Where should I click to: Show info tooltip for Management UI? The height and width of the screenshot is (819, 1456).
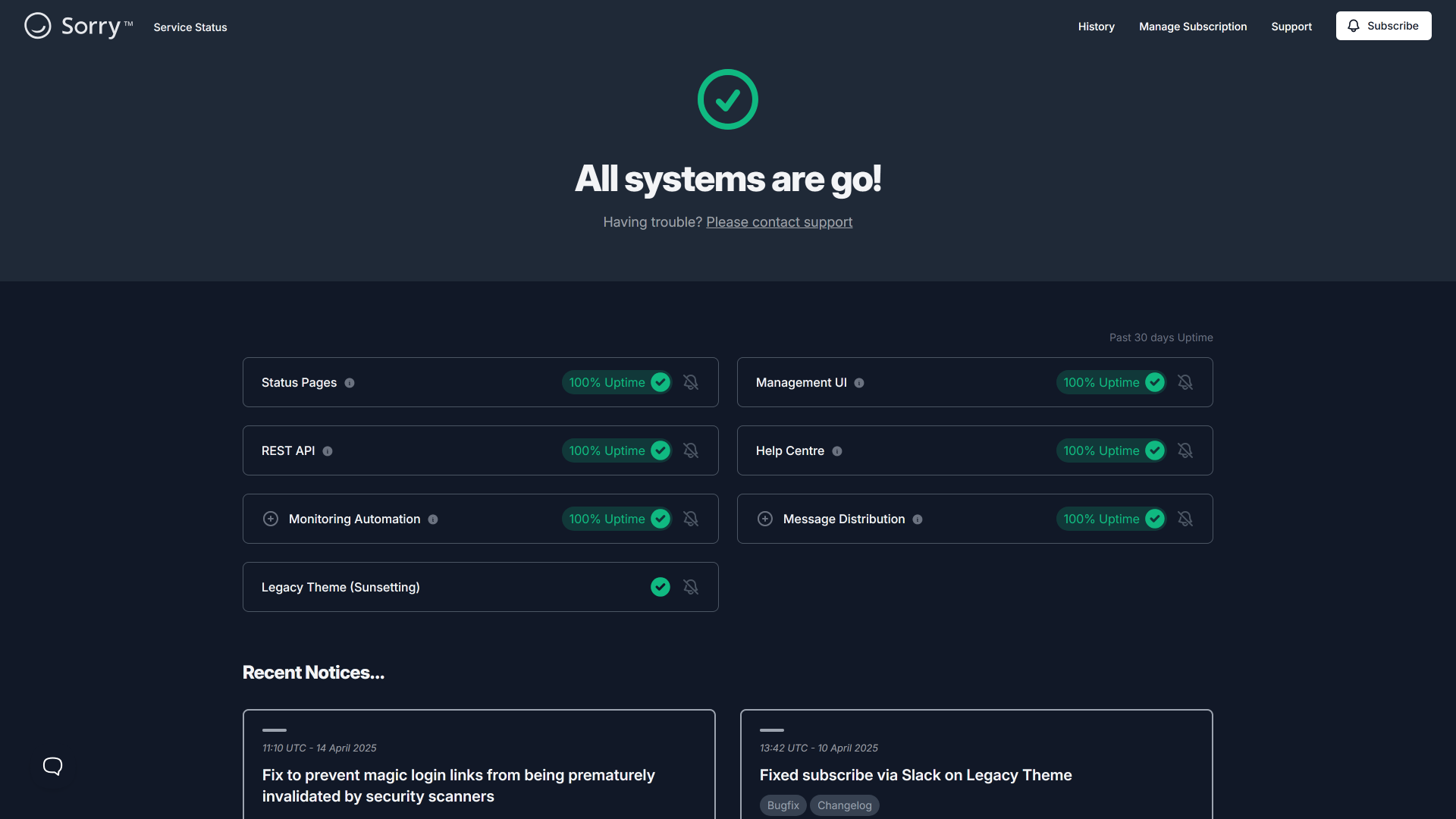pyautogui.click(x=859, y=383)
